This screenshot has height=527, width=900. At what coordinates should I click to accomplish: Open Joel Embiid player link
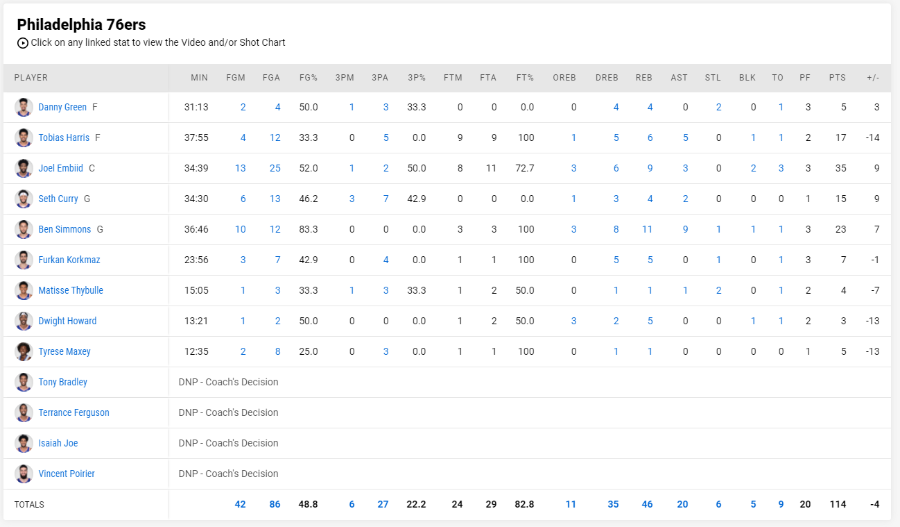[60, 168]
